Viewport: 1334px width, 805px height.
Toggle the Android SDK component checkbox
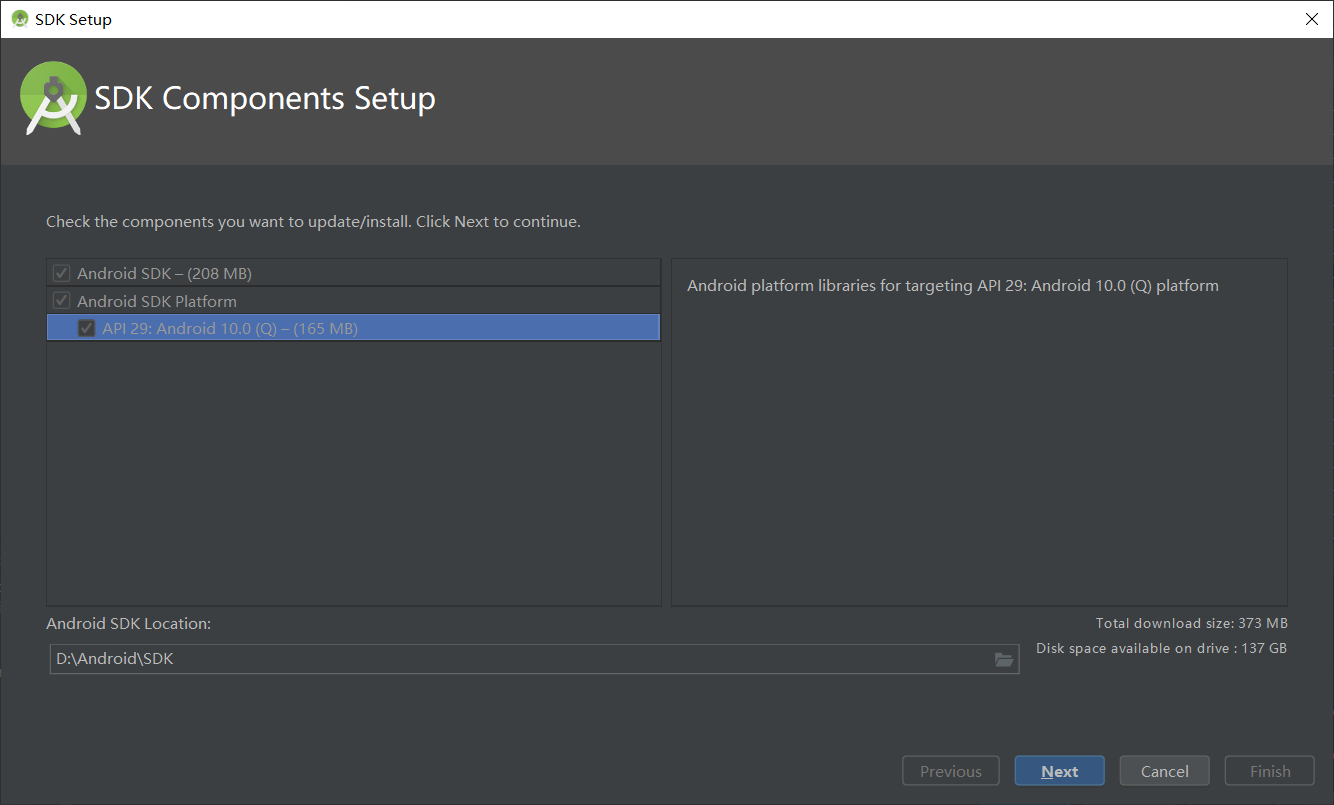(61, 272)
